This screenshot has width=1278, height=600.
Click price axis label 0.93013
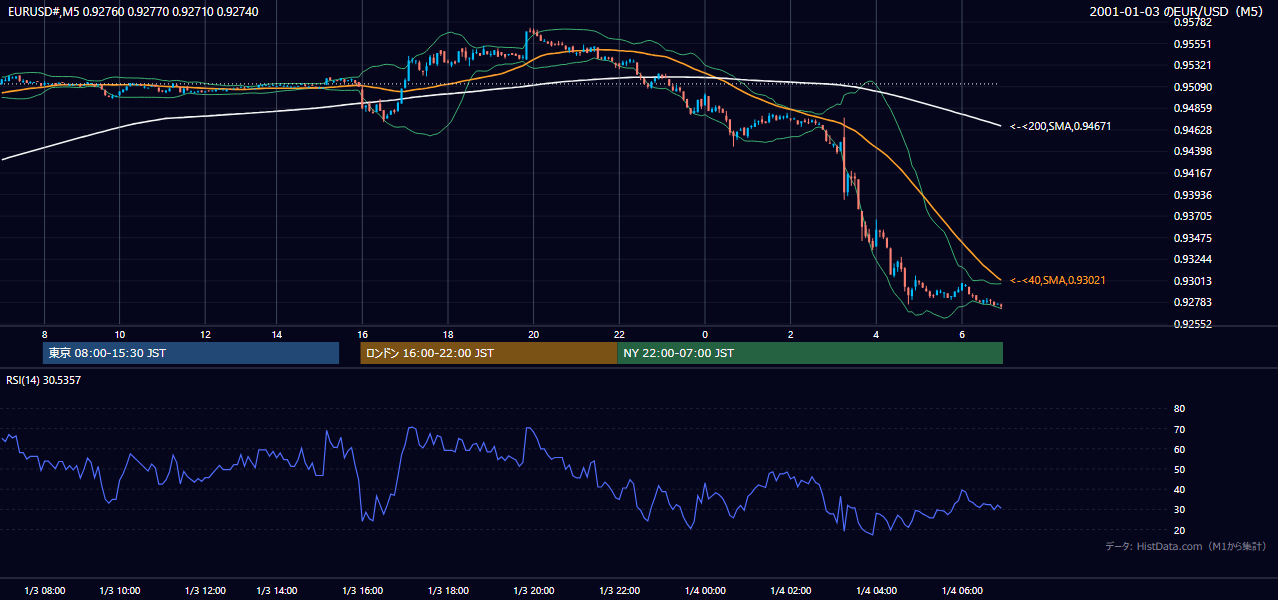(x=1192, y=281)
